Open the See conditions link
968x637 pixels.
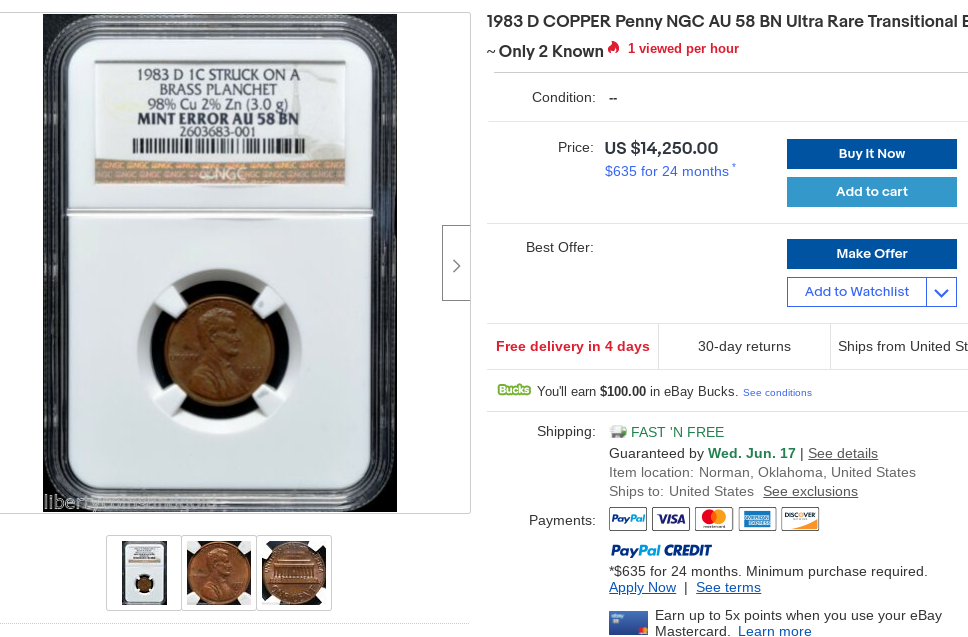[x=777, y=393]
